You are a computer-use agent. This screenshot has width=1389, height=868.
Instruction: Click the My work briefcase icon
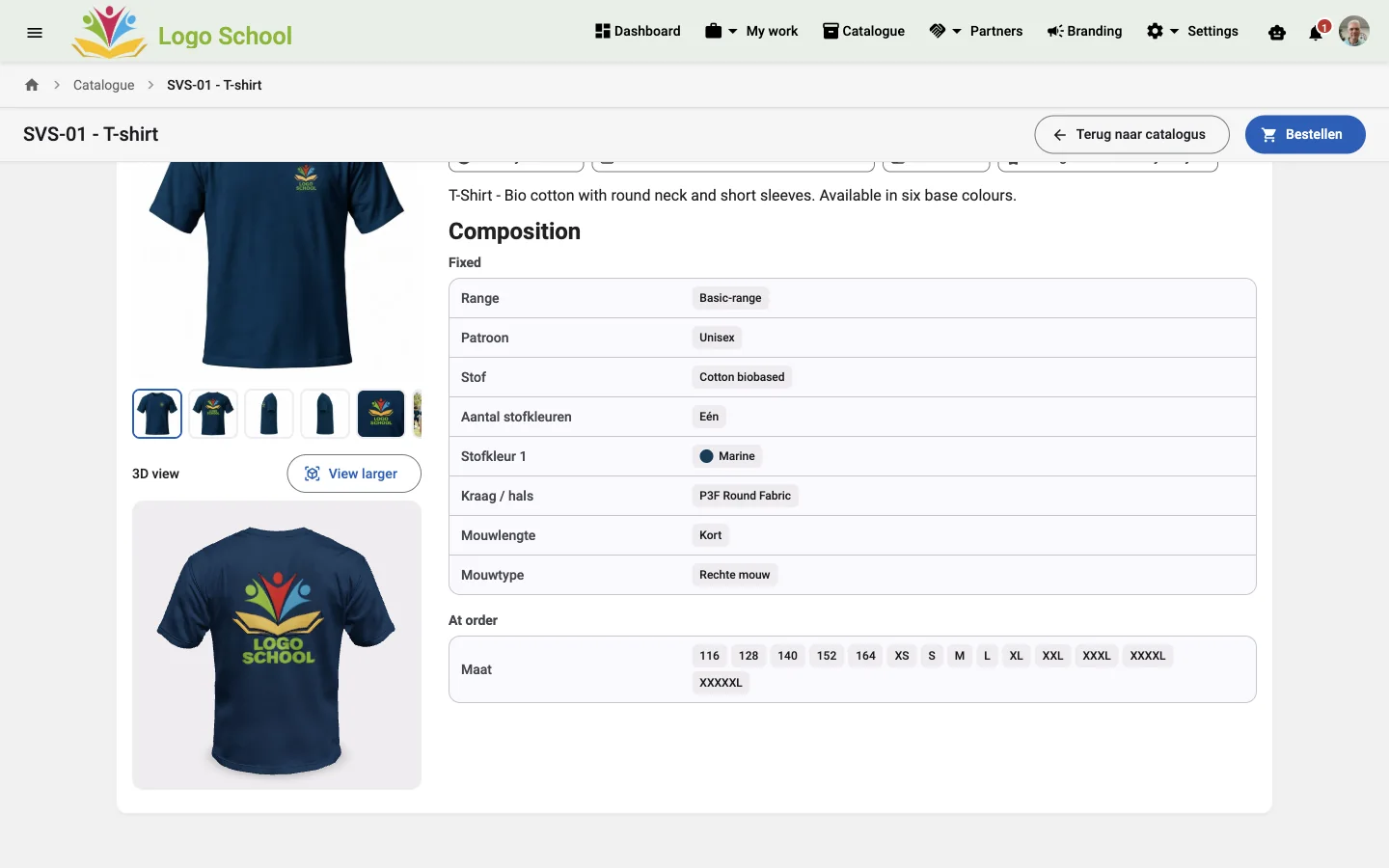[714, 31]
